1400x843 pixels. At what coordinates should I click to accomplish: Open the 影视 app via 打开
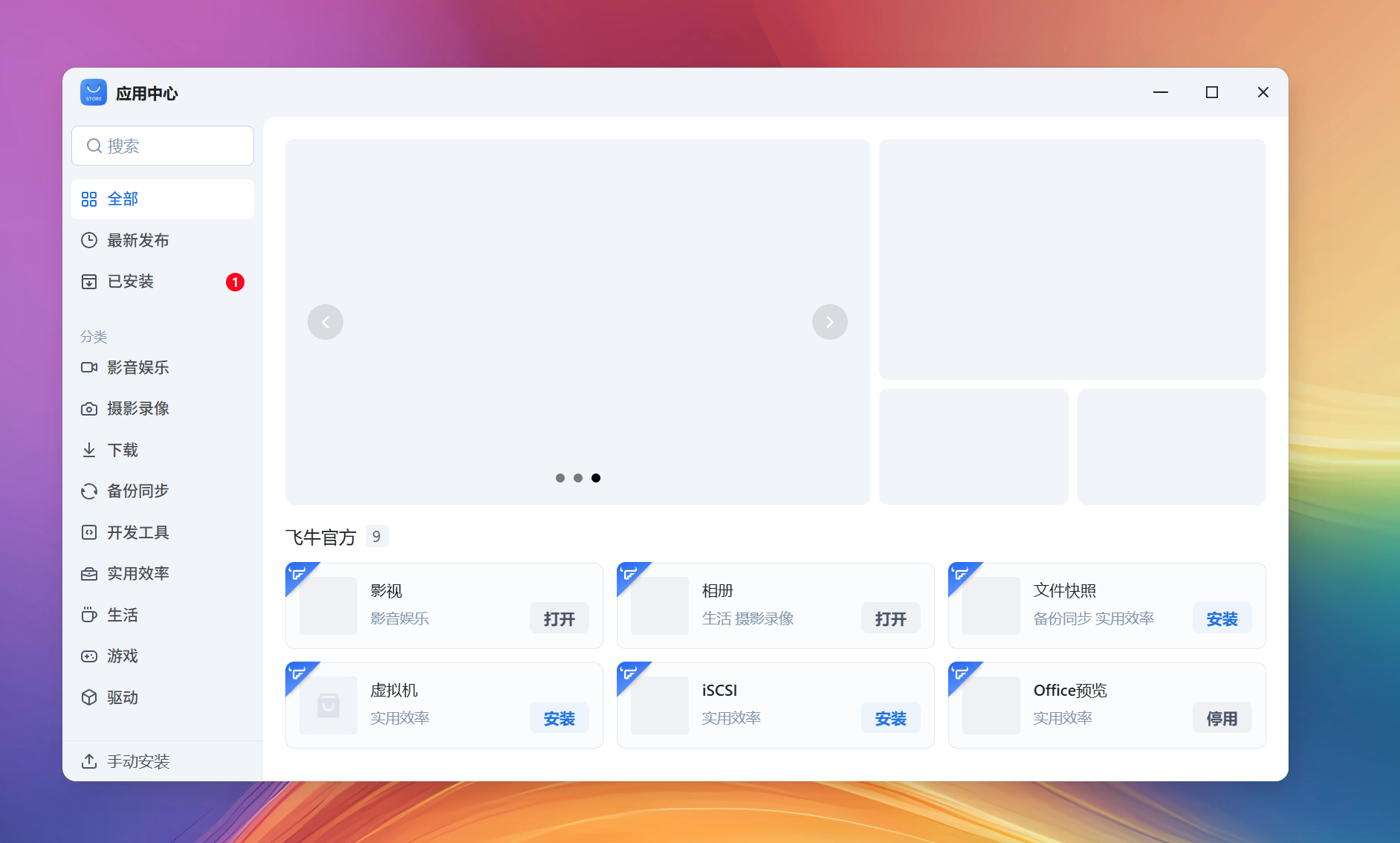[x=559, y=618]
